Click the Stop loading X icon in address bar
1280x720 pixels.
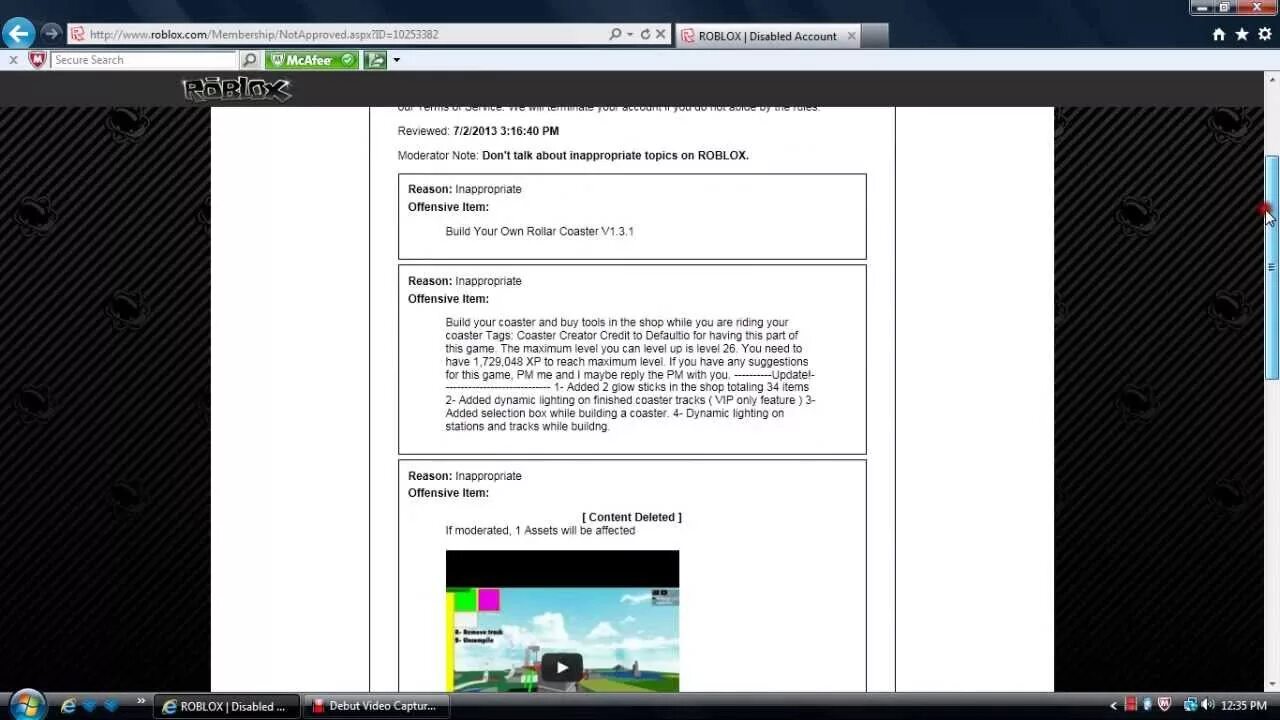tap(661, 34)
